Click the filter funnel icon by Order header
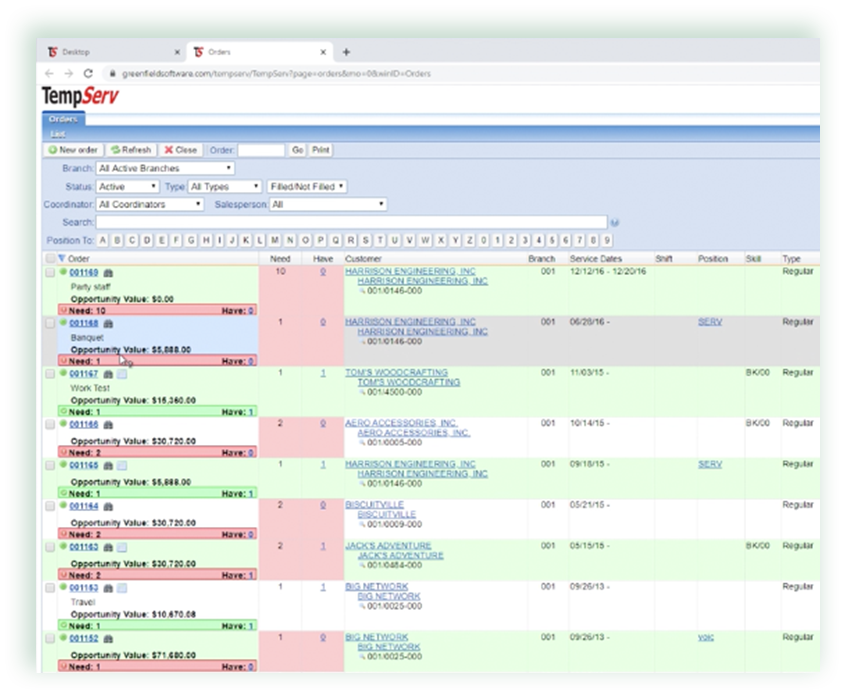The image size is (845, 696). point(62,259)
